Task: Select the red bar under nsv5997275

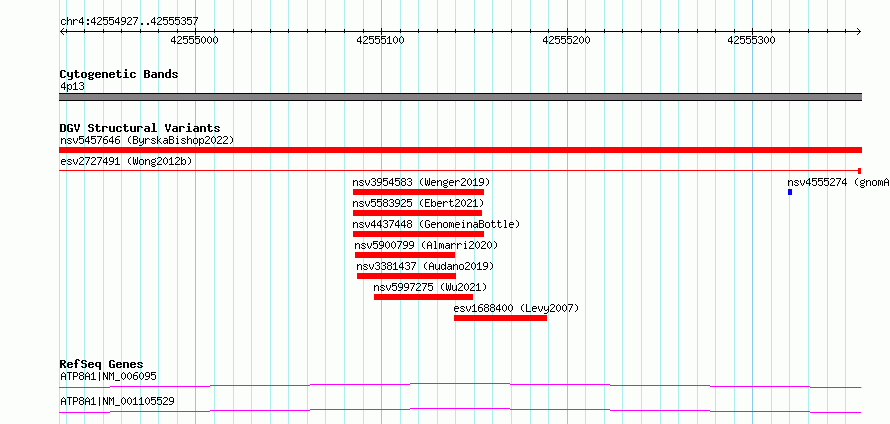Action: (x=423, y=297)
